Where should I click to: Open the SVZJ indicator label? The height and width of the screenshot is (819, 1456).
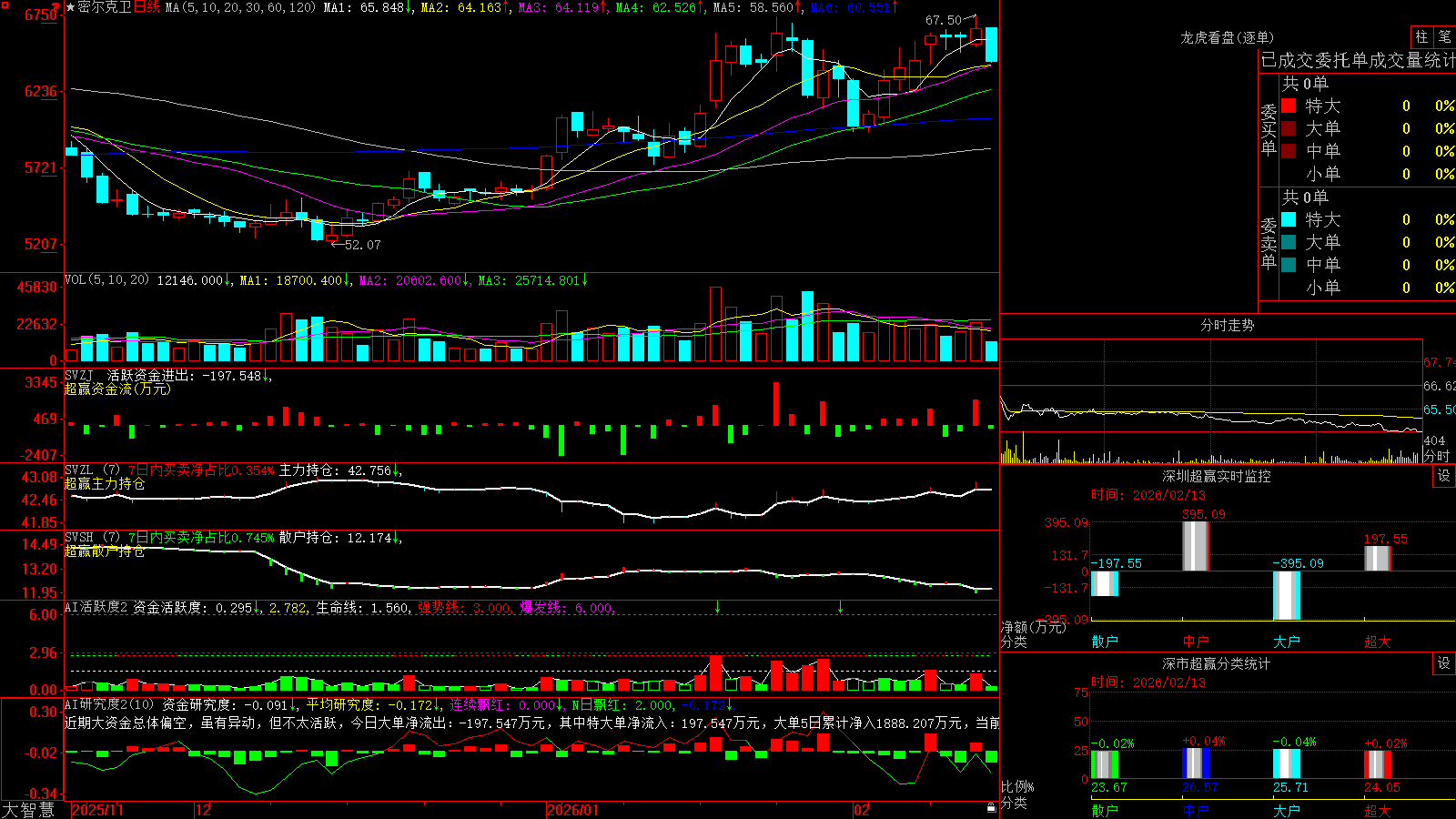(x=79, y=375)
